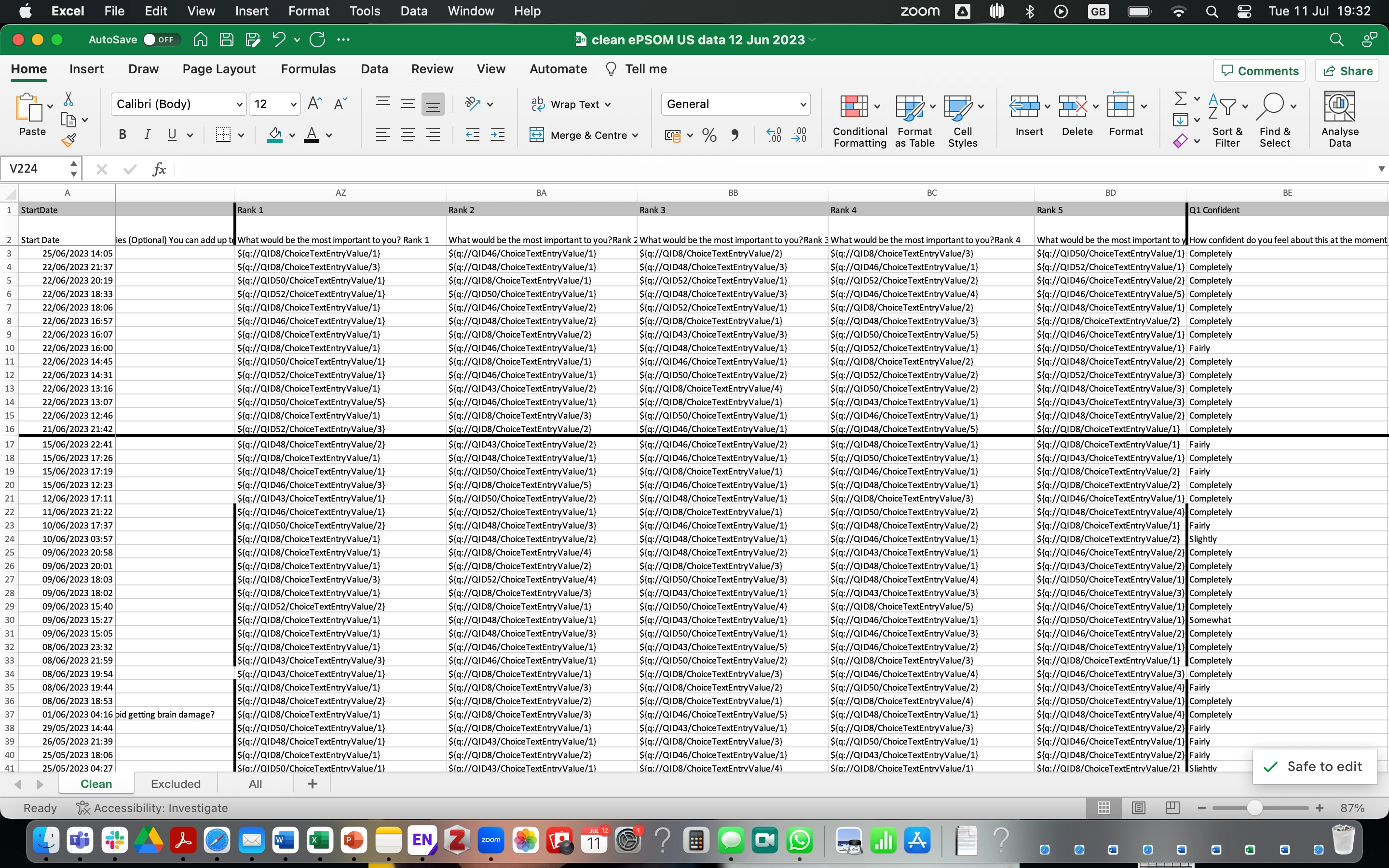Click the Percent Style icon
Viewport: 1389px width, 868px height.
click(709, 135)
